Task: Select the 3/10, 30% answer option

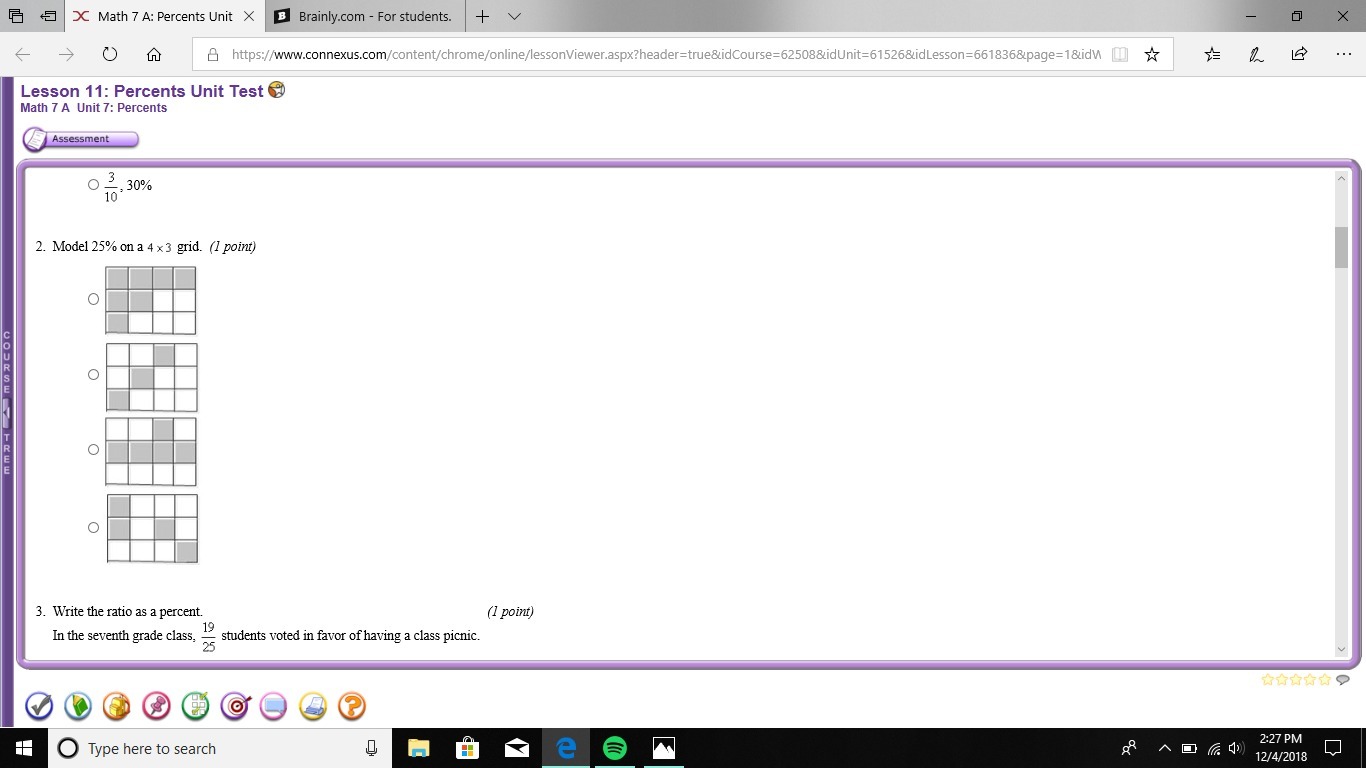Action: pos(93,185)
